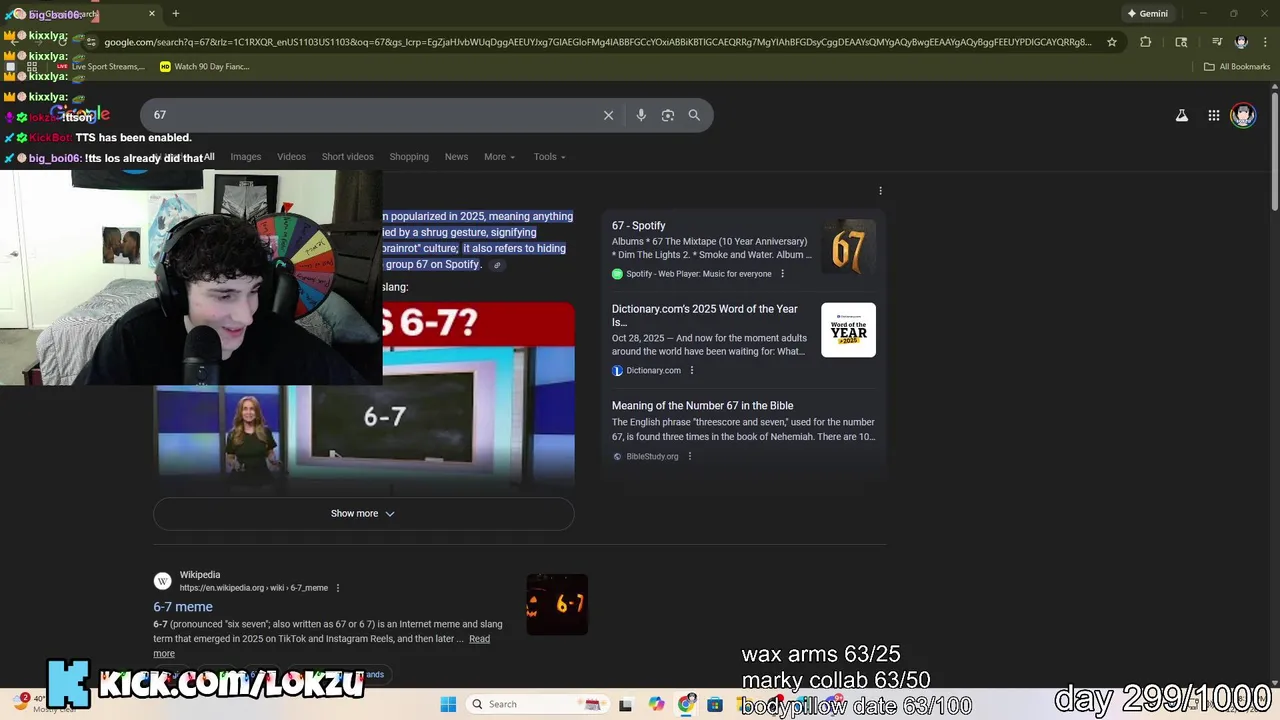Switch to the Shopping tab
The height and width of the screenshot is (720, 1280).
pos(409,157)
